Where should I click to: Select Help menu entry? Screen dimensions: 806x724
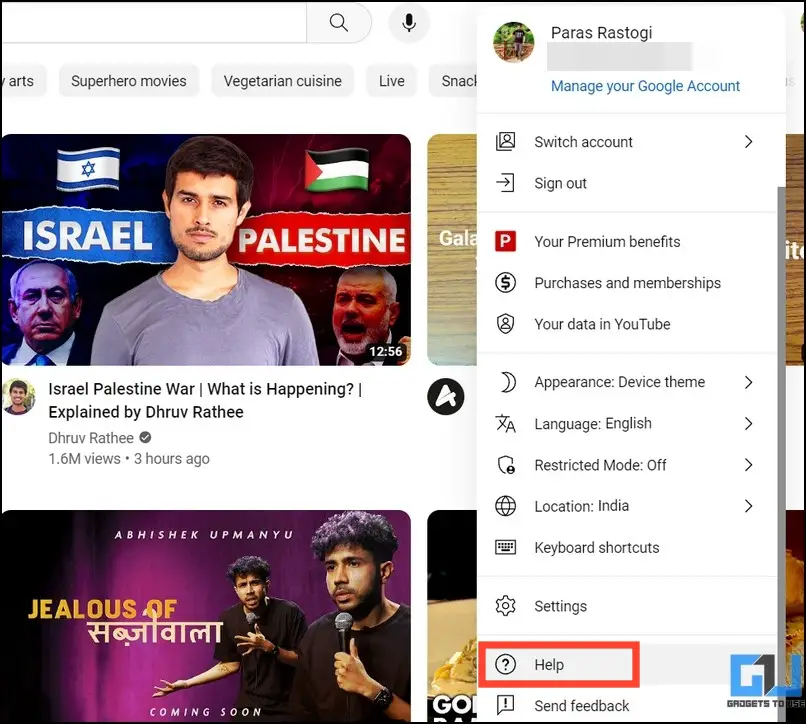627,664
